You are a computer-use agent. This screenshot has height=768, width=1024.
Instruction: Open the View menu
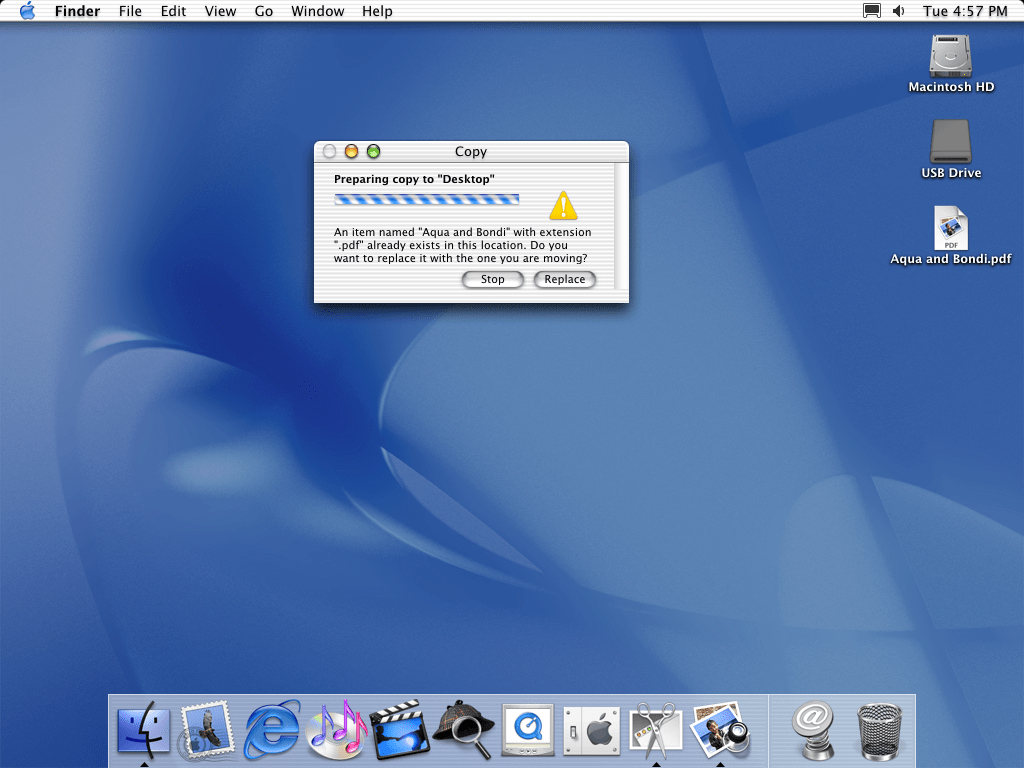(220, 11)
